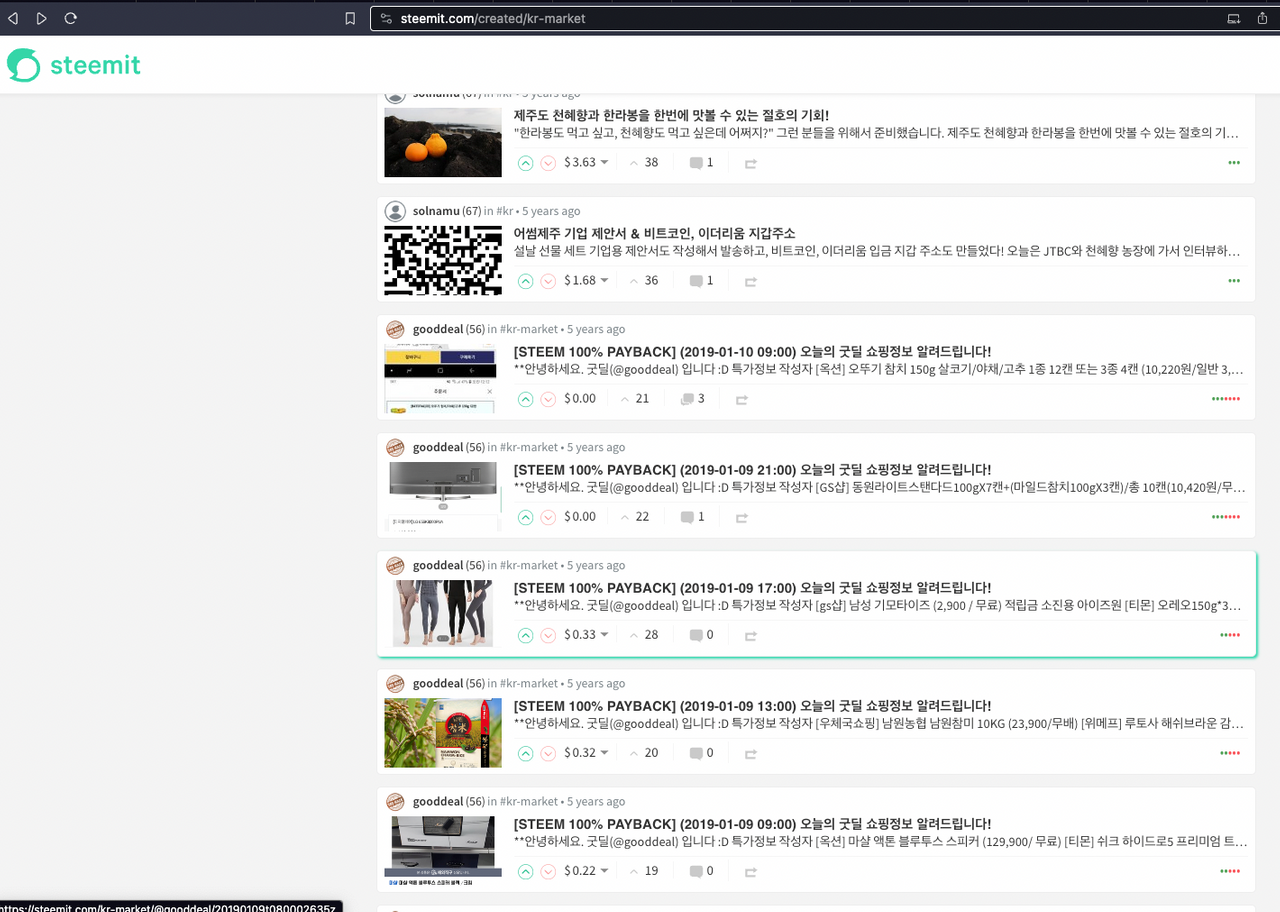The width and height of the screenshot is (1280, 912).
Task: Open the rice bag thumbnail image
Action: pos(443,732)
